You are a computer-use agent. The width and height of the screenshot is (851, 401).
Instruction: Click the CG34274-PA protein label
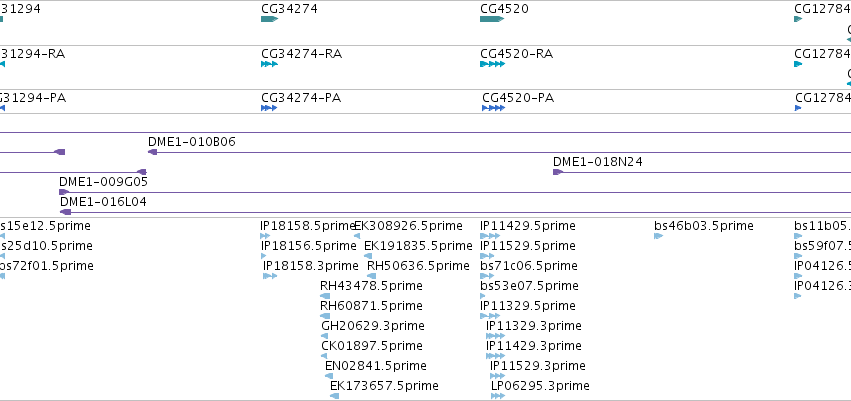tap(301, 98)
